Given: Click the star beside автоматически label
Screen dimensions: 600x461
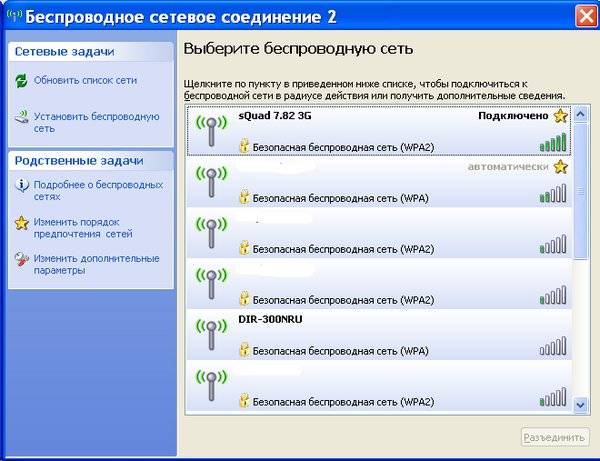Looking at the screenshot, I should [560, 167].
